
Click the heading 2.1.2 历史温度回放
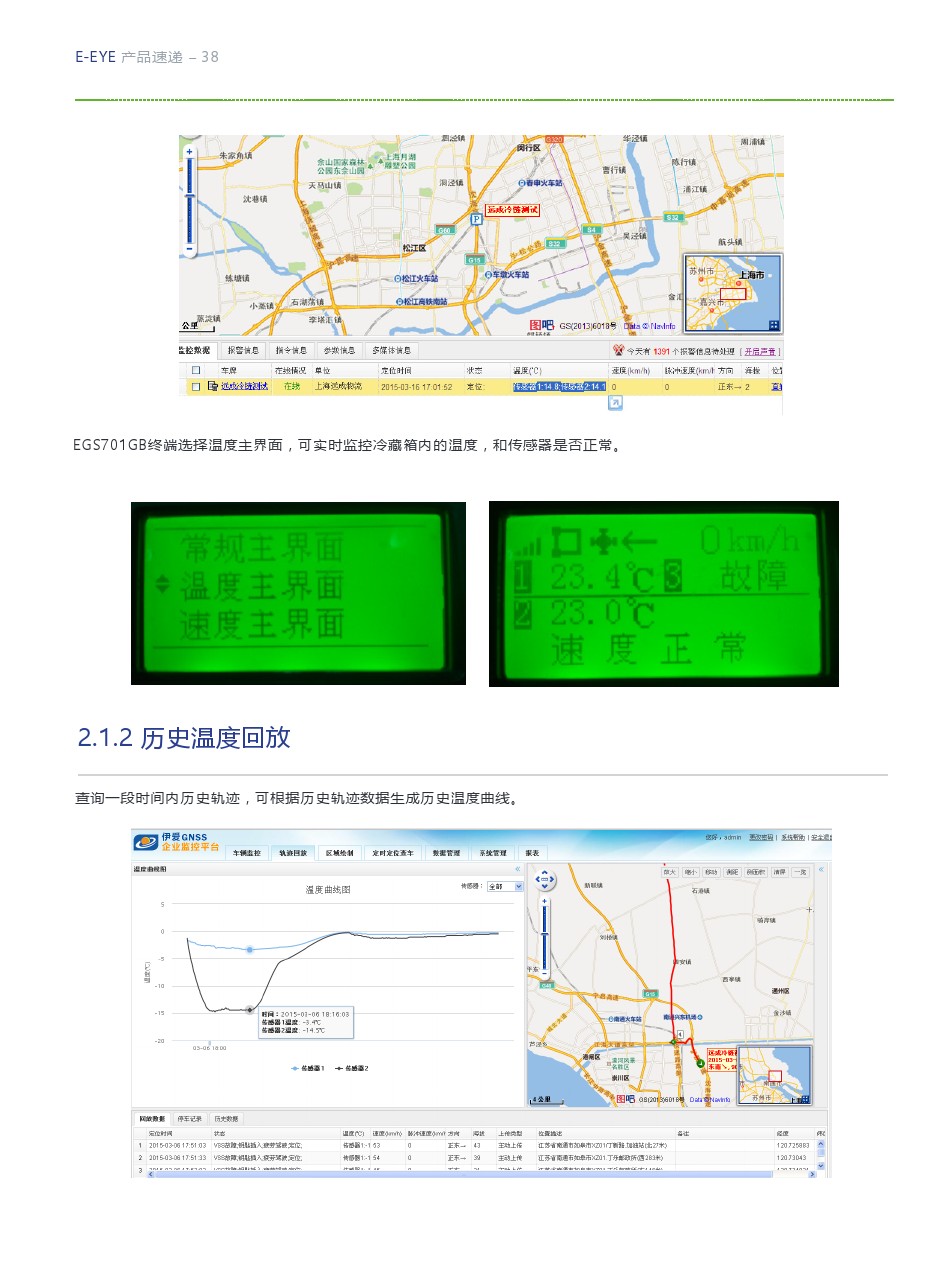point(184,738)
